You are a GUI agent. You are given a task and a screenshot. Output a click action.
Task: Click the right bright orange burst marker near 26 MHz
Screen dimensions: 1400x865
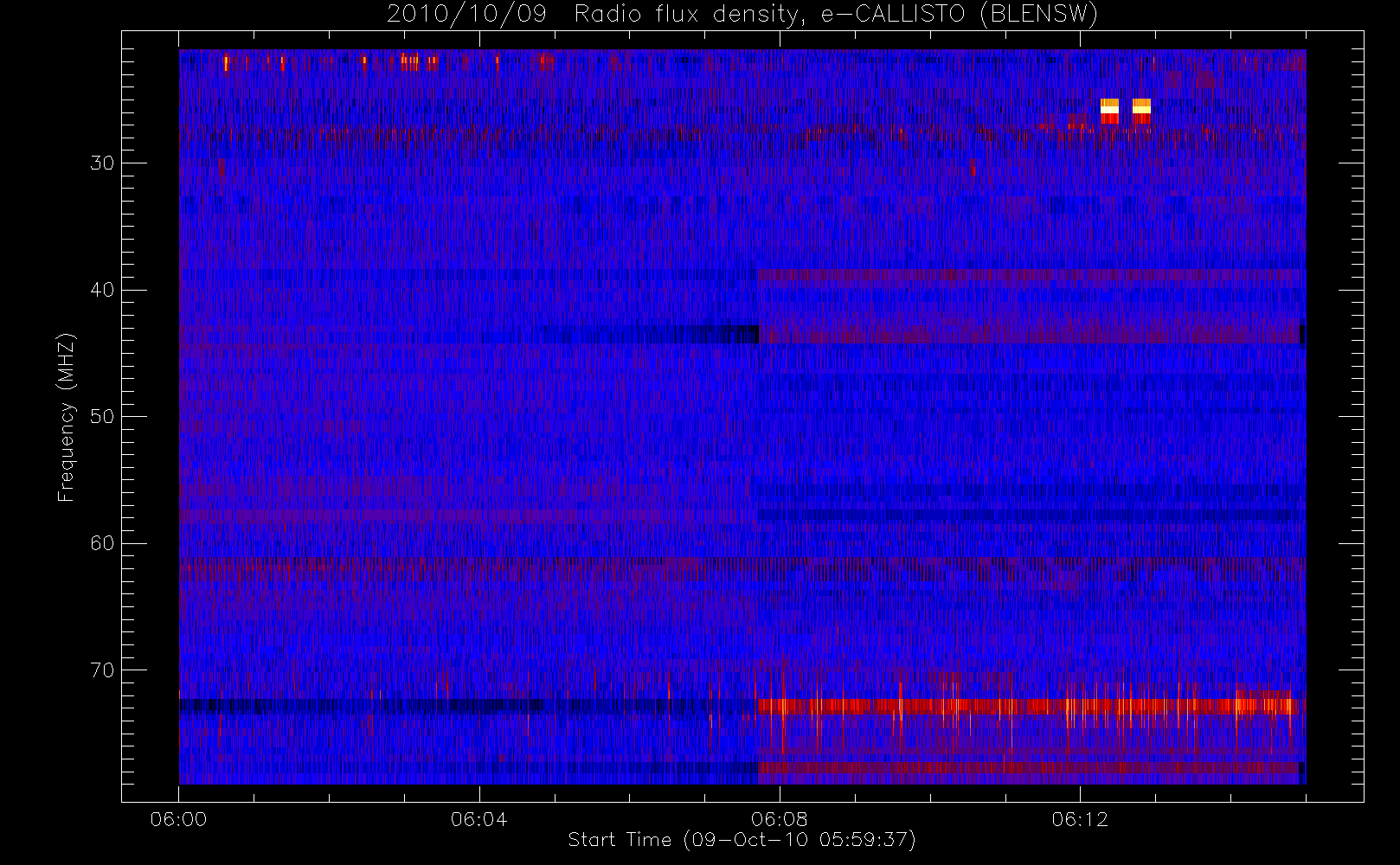[1141, 111]
